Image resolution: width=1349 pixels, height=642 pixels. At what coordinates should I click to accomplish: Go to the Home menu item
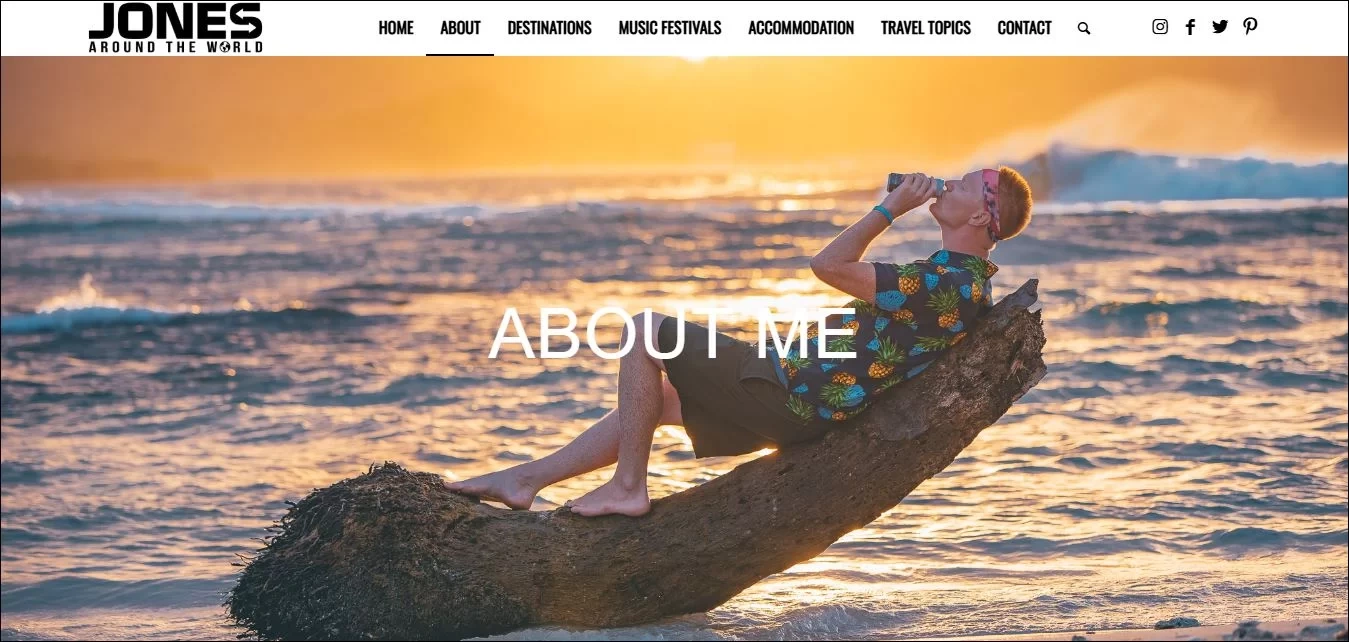click(396, 28)
